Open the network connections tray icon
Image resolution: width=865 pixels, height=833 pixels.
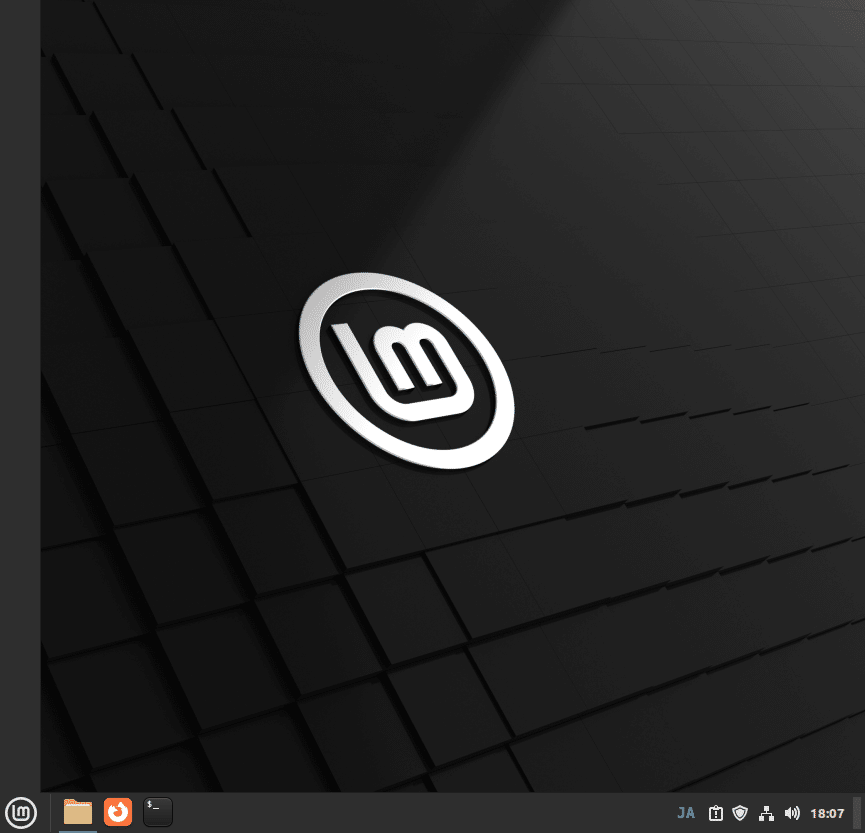(x=766, y=813)
